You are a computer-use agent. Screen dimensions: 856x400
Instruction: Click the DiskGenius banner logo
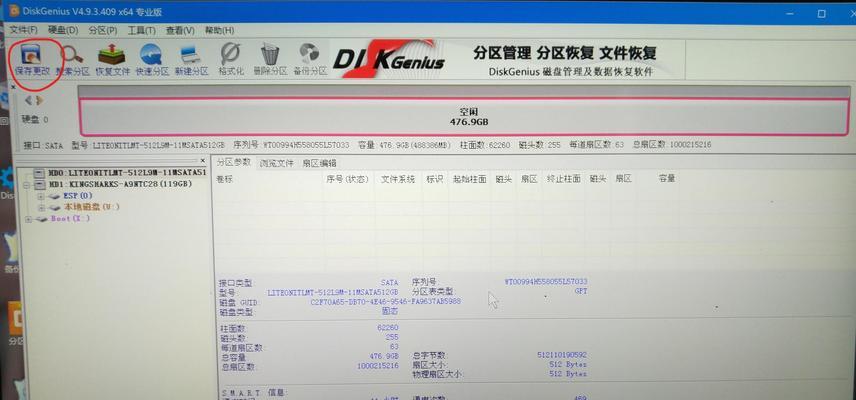(389, 60)
